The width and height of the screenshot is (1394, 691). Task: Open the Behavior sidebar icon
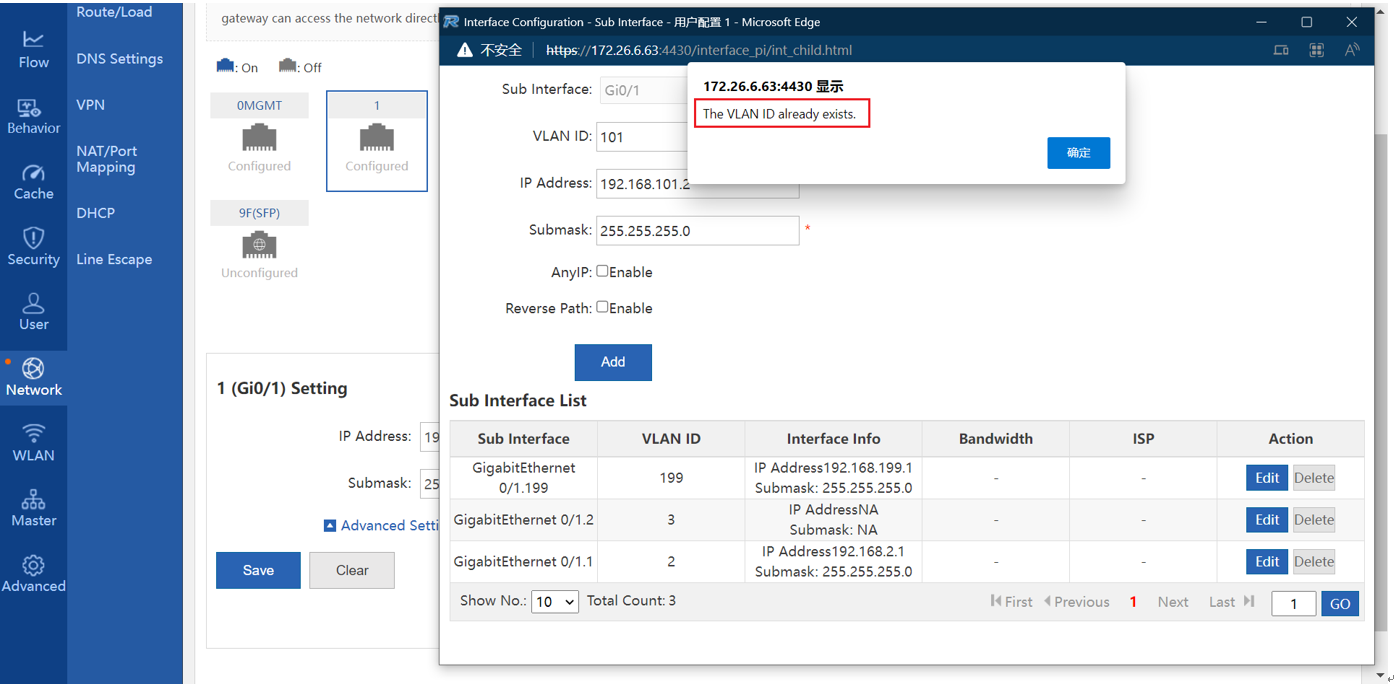tap(33, 115)
